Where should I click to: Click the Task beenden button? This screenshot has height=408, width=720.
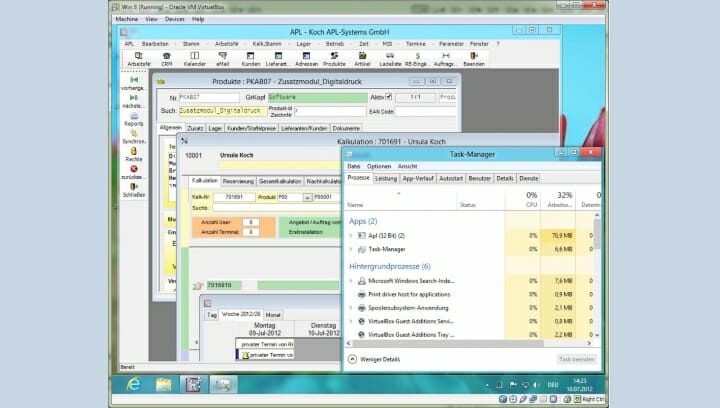[x=577, y=359]
